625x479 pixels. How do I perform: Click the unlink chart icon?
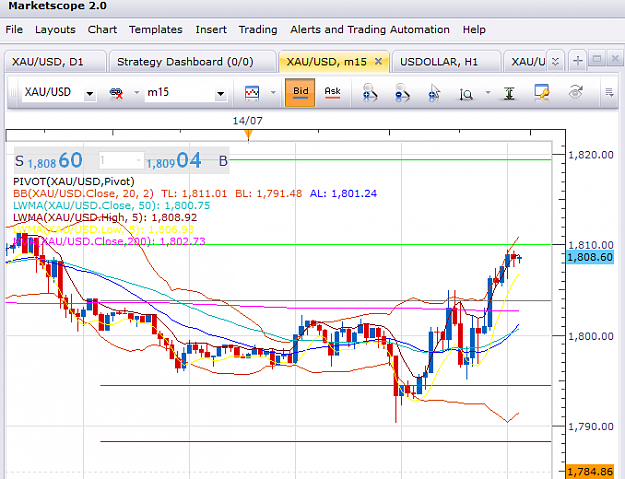tap(116, 93)
